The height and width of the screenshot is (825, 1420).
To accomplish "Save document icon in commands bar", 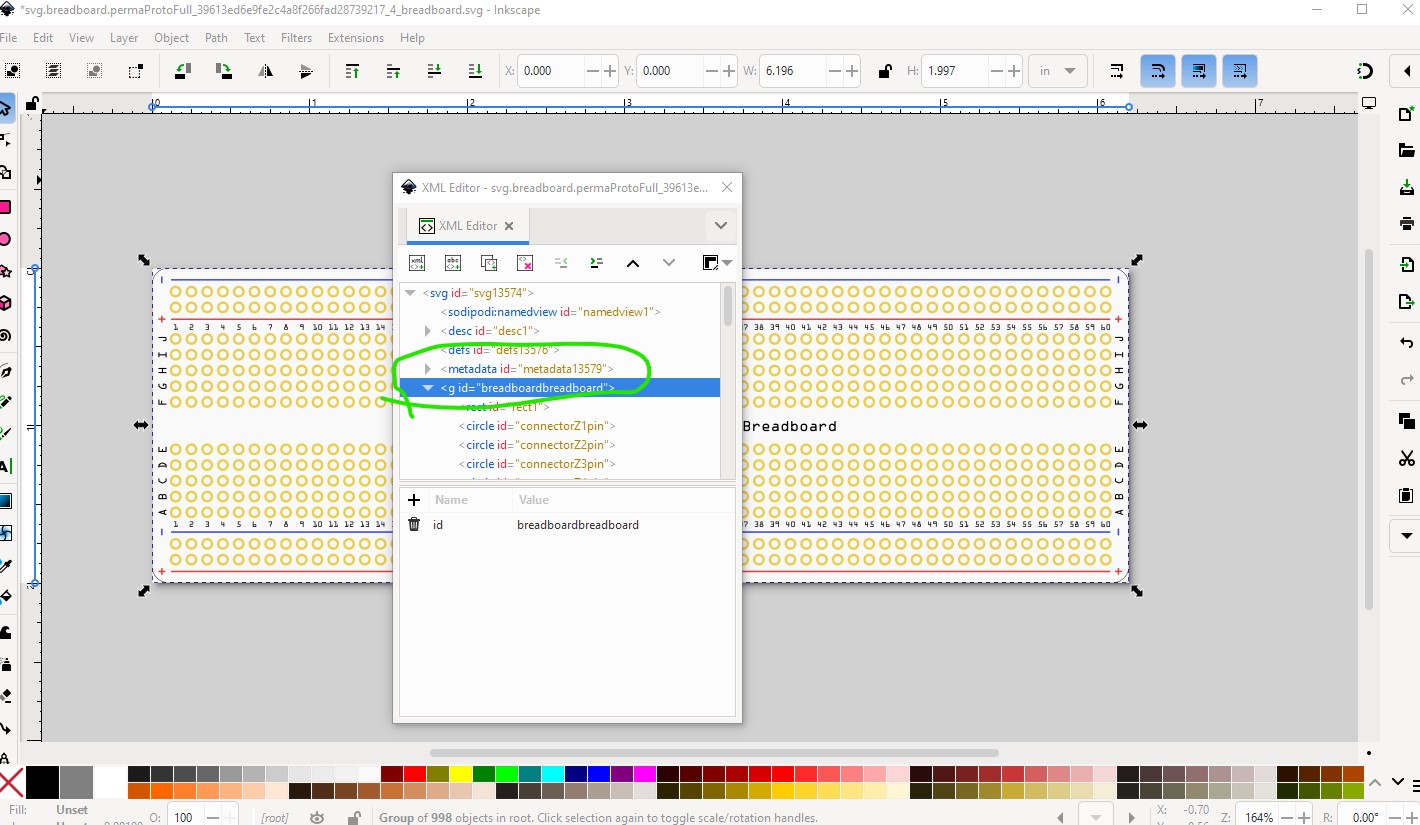I will 1406,188.
